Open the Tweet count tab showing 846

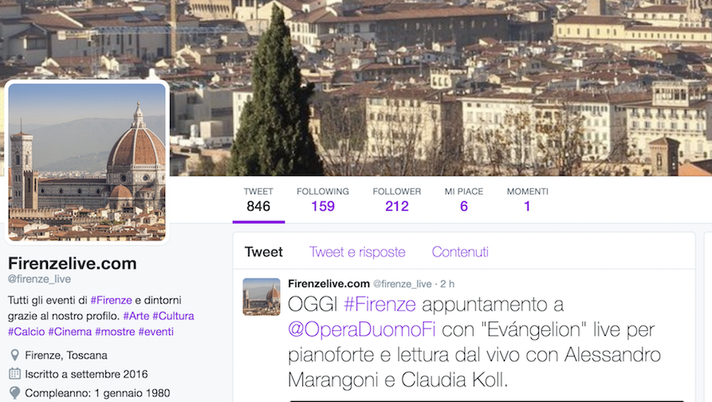point(258,200)
